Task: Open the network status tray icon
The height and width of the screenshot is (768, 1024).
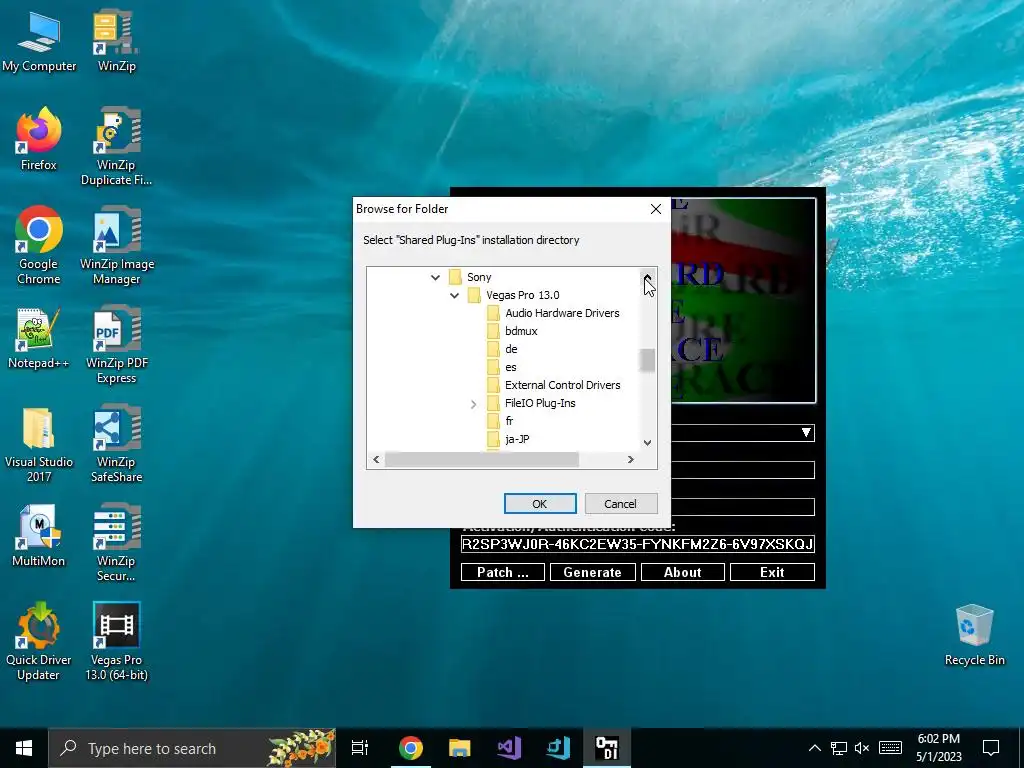Action: 839,748
